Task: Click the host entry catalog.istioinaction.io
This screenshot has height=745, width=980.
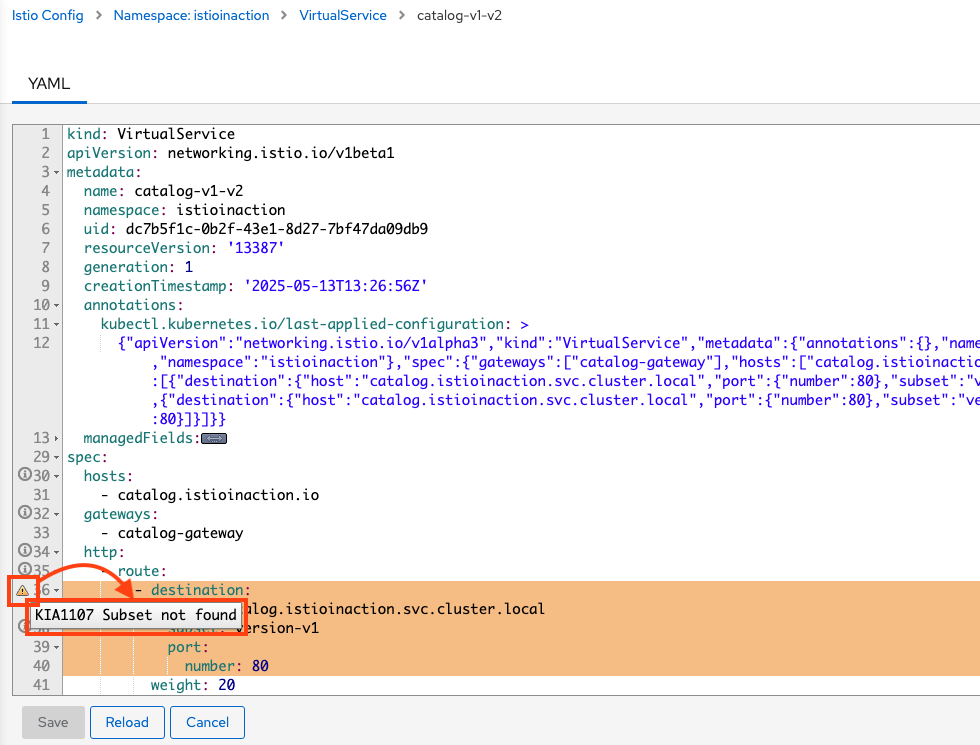Action: [x=218, y=495]
